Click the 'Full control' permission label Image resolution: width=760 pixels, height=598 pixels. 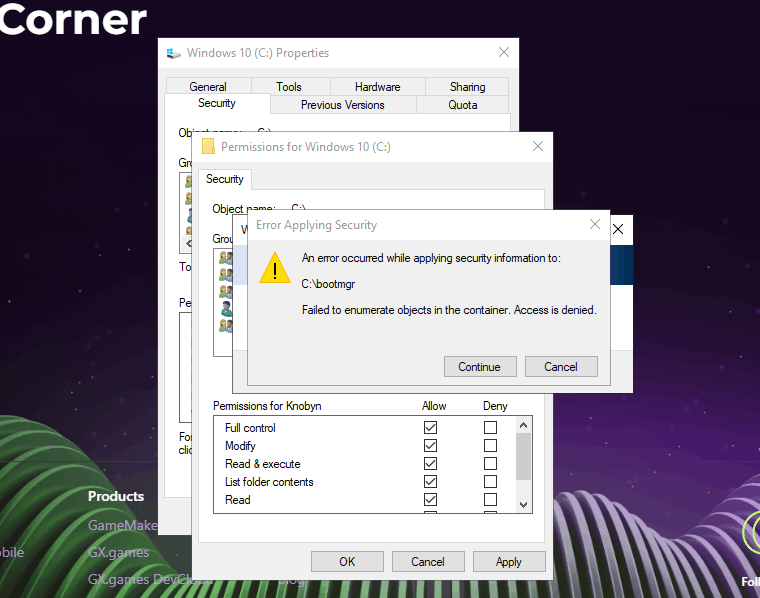click(x=250, y=428)
